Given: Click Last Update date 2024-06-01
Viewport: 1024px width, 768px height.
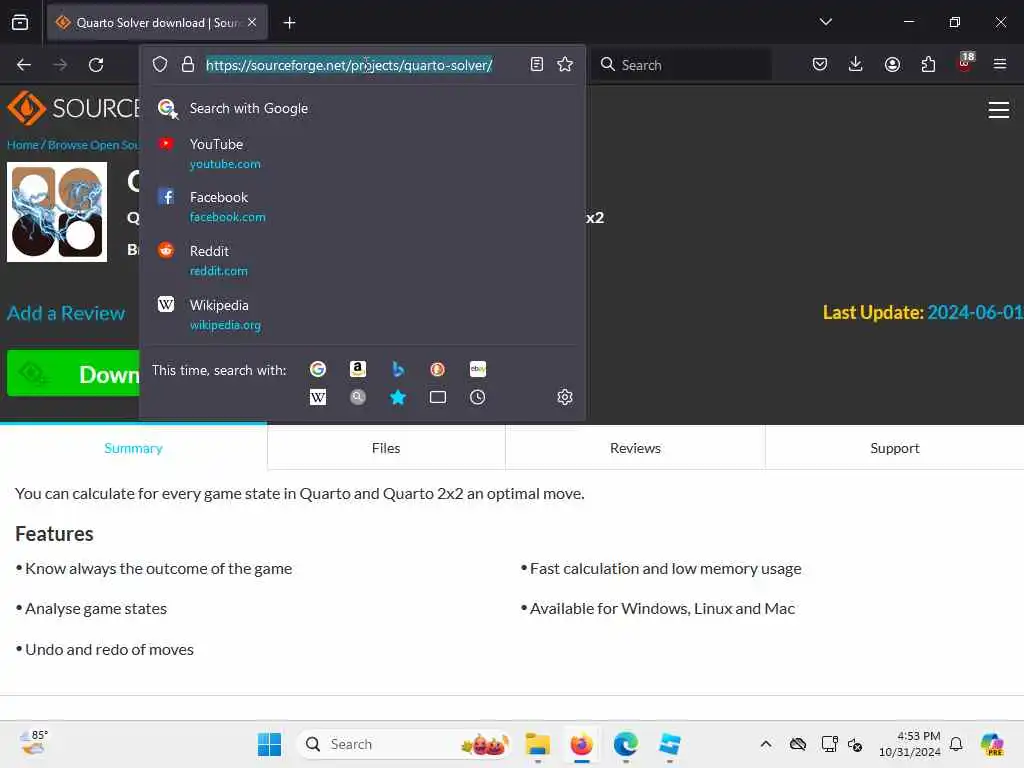Looking at the screenshot, I should 975,312.
